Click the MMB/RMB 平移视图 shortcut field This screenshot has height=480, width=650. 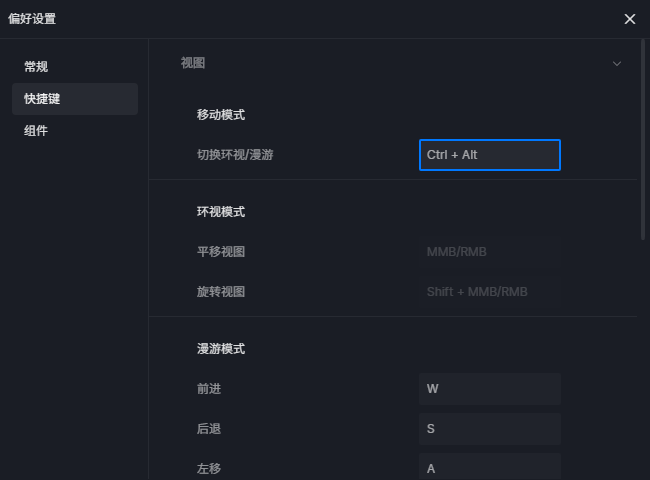pos(489,252)
